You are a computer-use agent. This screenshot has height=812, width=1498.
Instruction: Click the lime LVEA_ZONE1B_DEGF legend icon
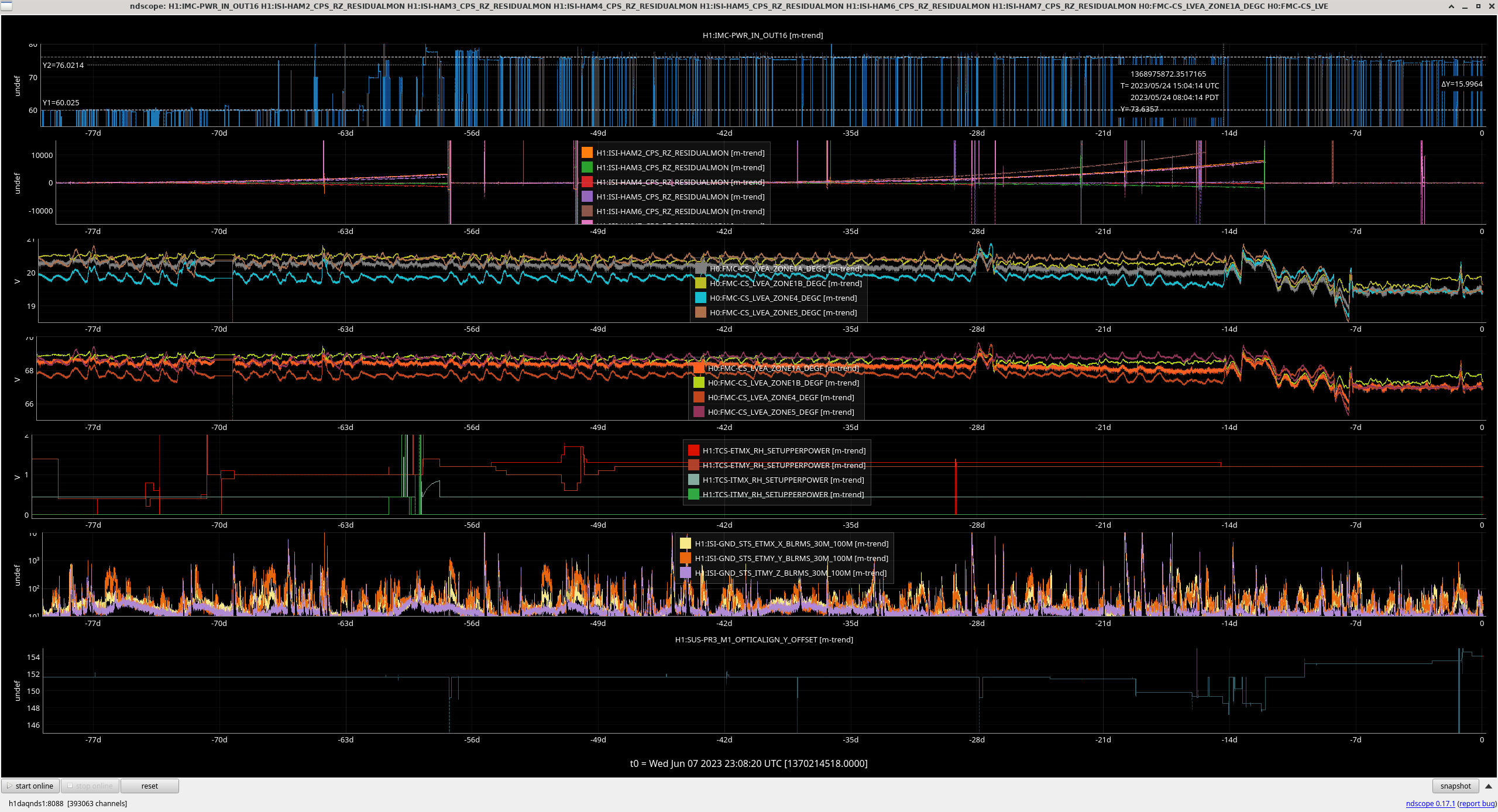[x=699, y=383]
